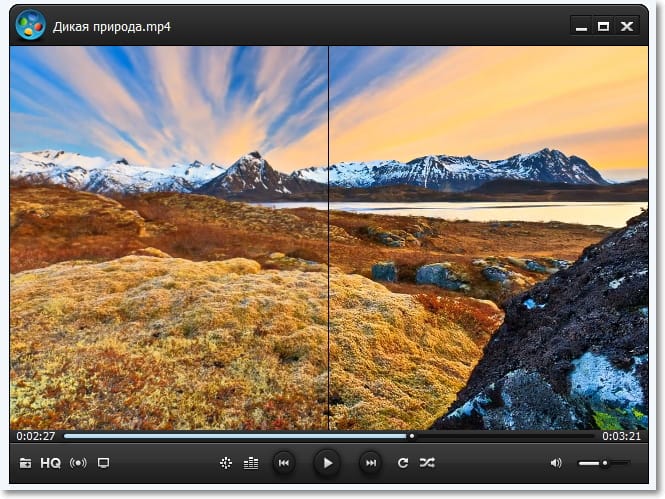Enable the surround sound effect icon
This screenshot has width=665, height=499.
click(x=78, y=463)
